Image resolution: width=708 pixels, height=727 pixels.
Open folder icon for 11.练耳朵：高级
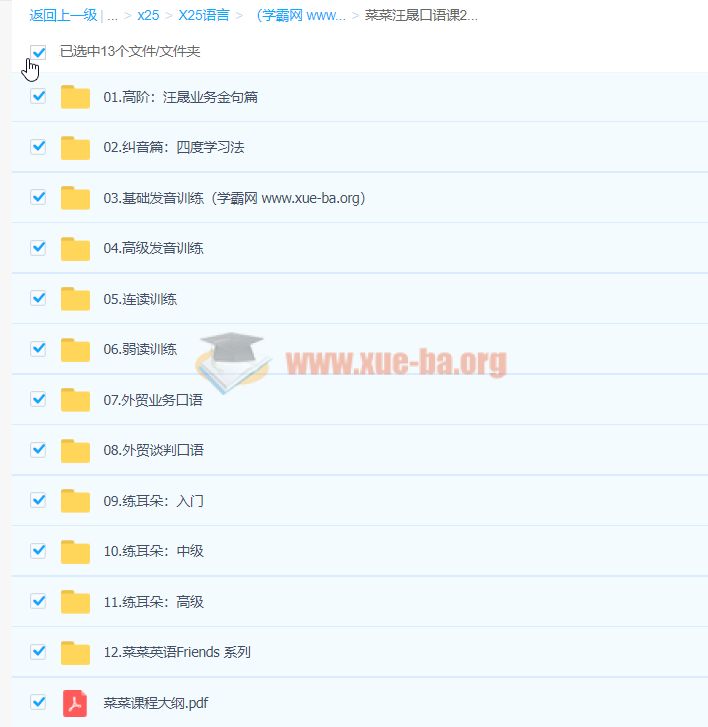pyautogui.click(x=75, y=602)
